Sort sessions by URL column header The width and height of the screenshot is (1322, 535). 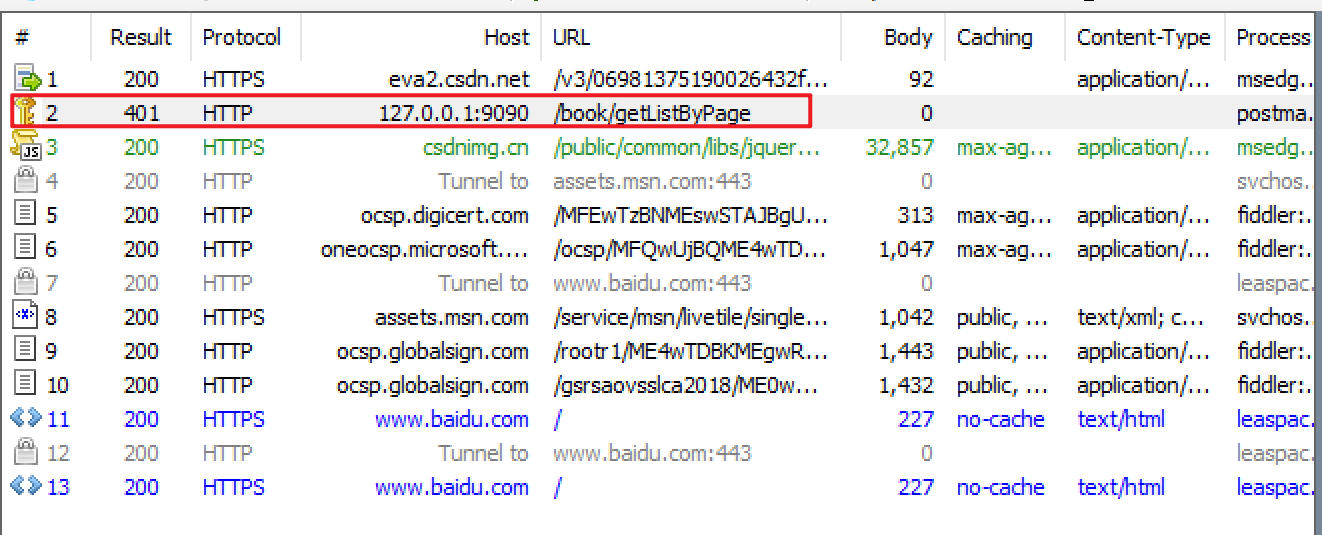pyautogui.click(x=571, y=38)
